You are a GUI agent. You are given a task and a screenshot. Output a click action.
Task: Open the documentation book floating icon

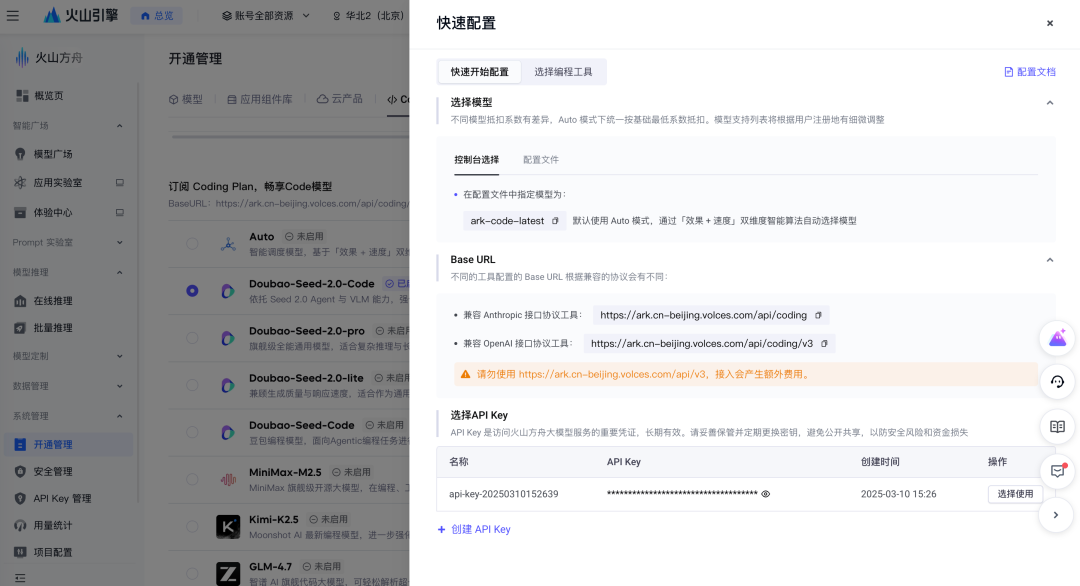(1057, 426)
